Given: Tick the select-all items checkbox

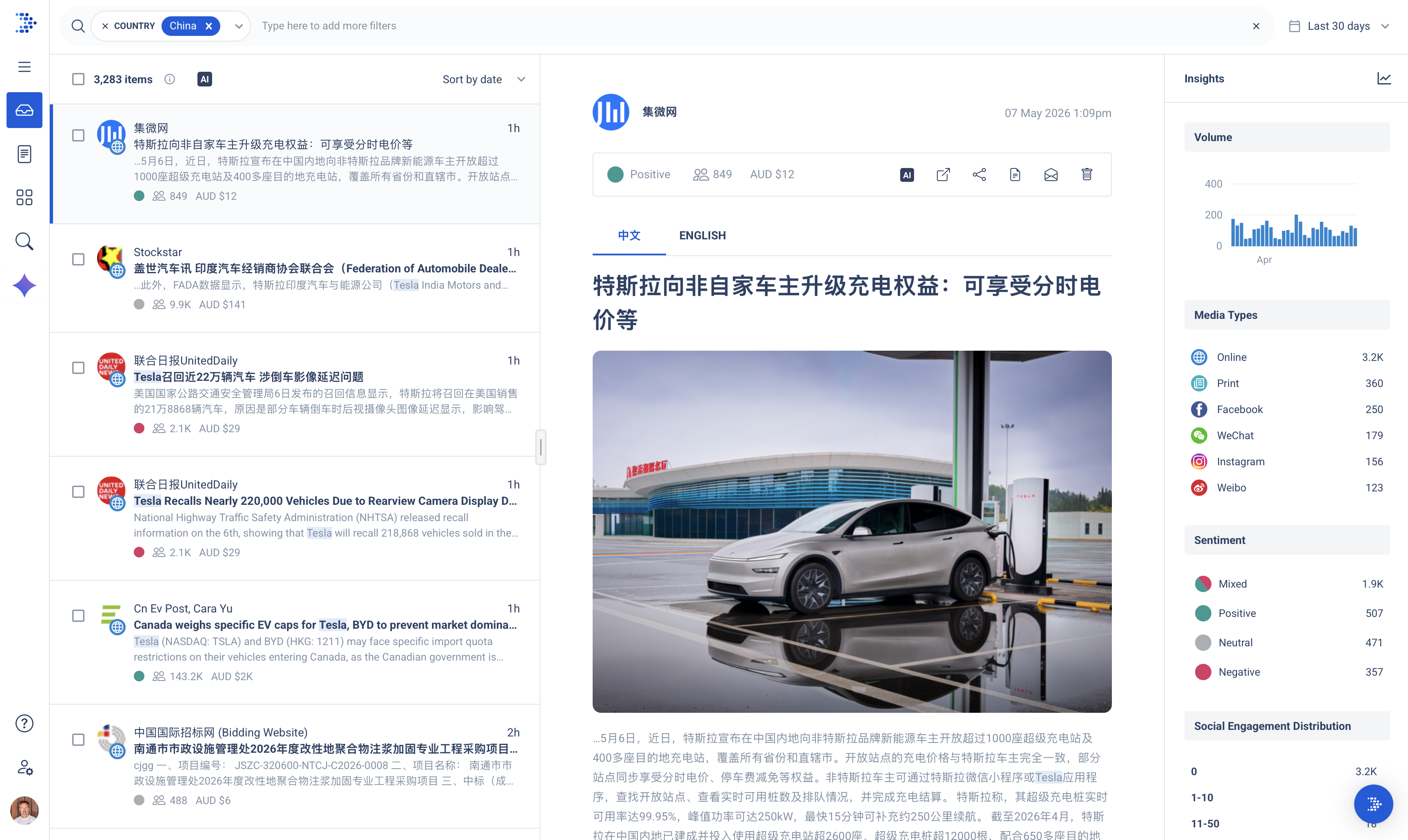Looking at the screenshot, I should coord(78,79).
